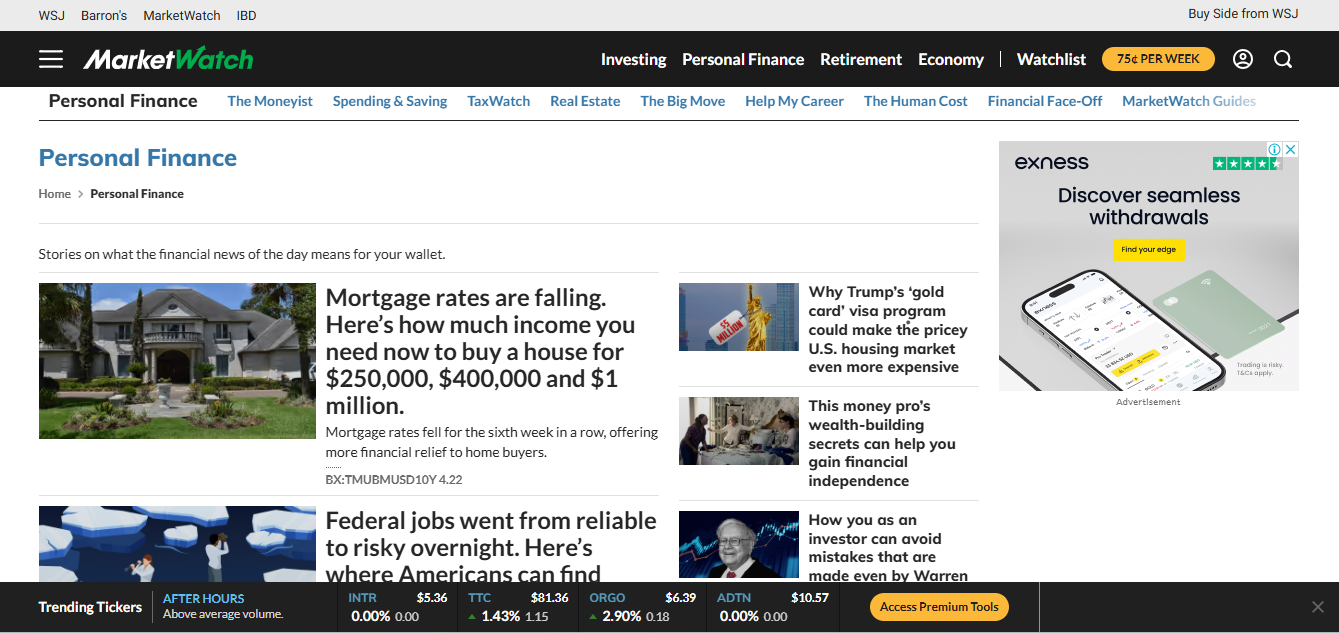Select the TaxWatch tab
1339x633 pixels.
tap(499, 101)
